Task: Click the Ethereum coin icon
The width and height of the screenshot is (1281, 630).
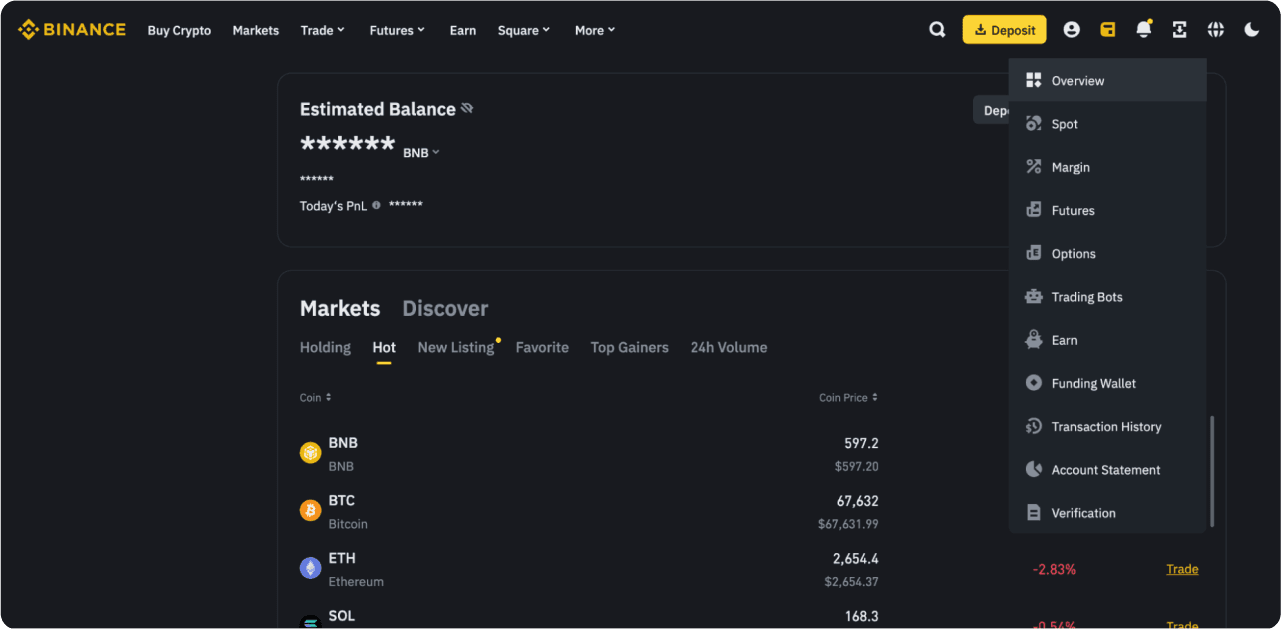Action: tap(311, 568)
